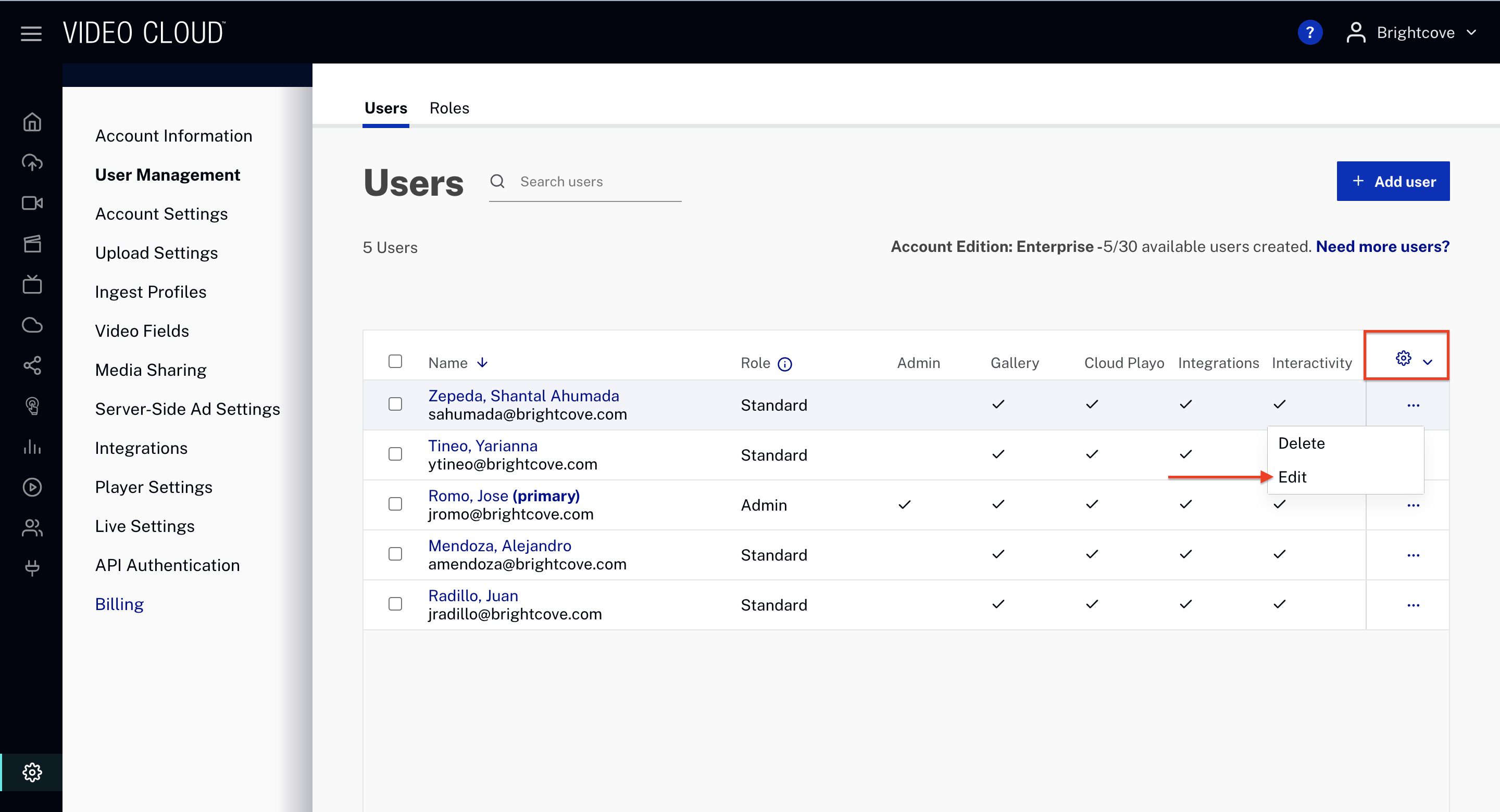Screen dimensions: 1500x812
Task: Open the Home dashboard icon
Action: pos(32,122)
